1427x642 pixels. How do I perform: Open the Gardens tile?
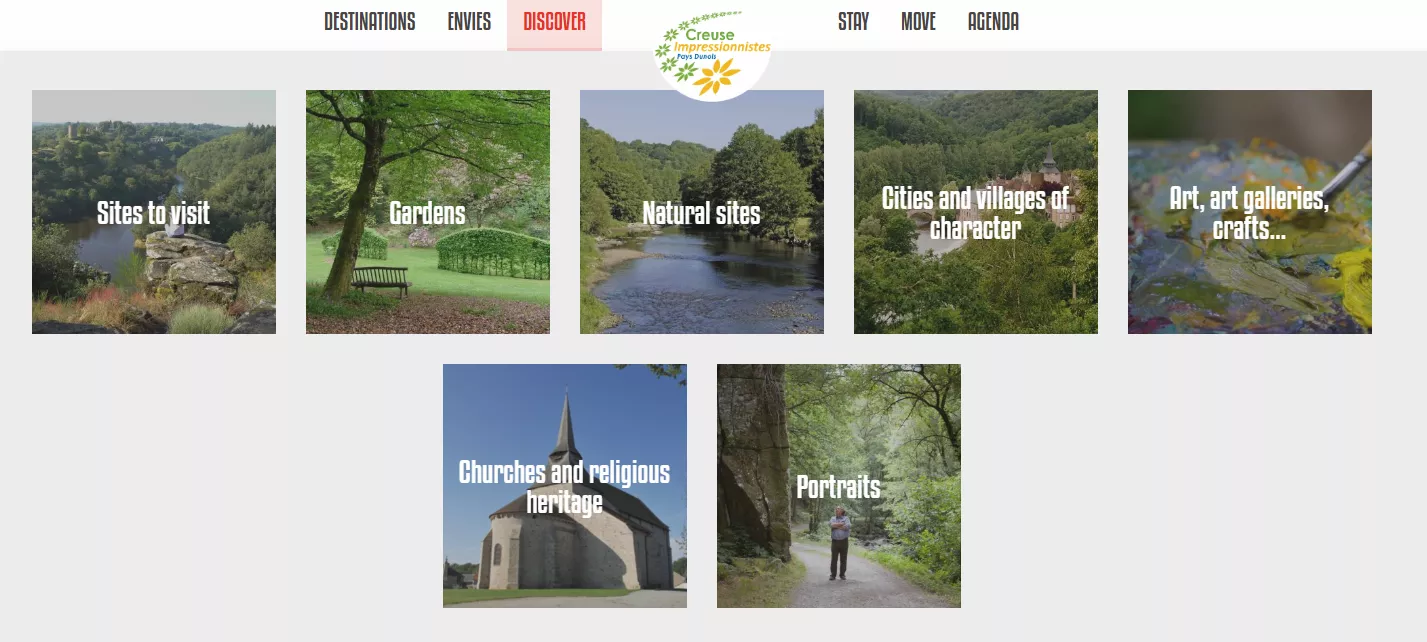pos(428,212)
